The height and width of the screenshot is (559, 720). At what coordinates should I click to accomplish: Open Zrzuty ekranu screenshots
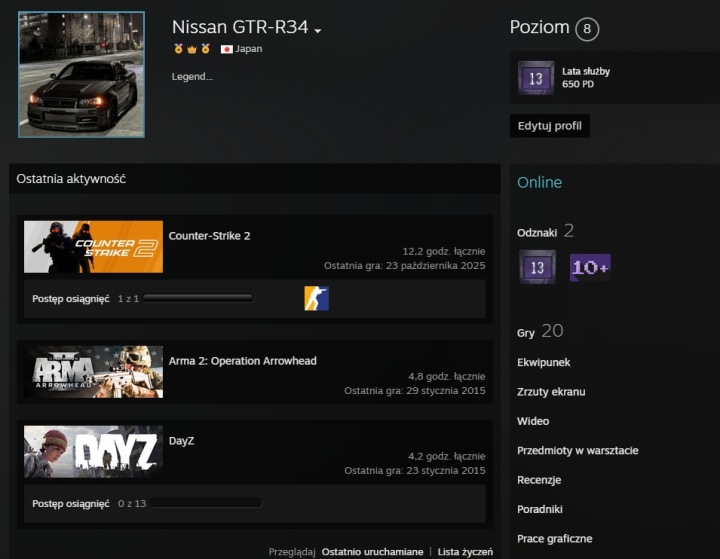pyautogui.click(x=551, y=392)
